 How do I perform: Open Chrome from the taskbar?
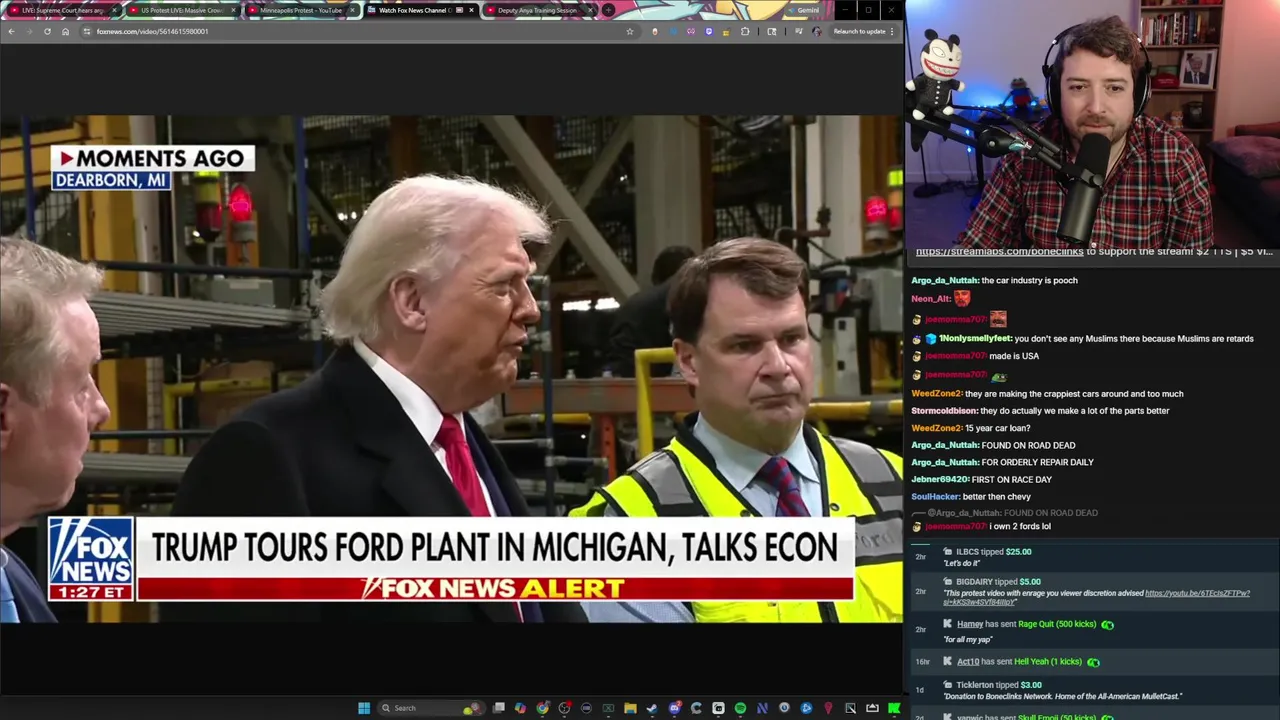[542, 708]
